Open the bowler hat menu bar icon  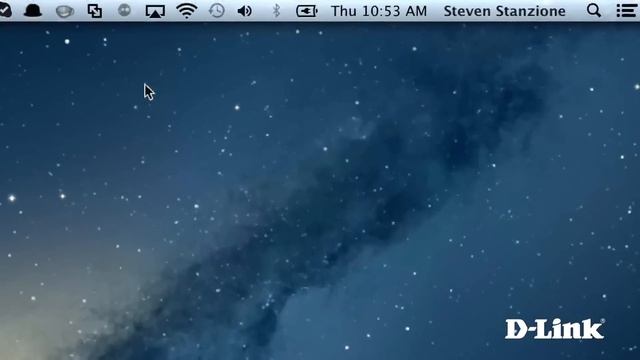(33, 11)
